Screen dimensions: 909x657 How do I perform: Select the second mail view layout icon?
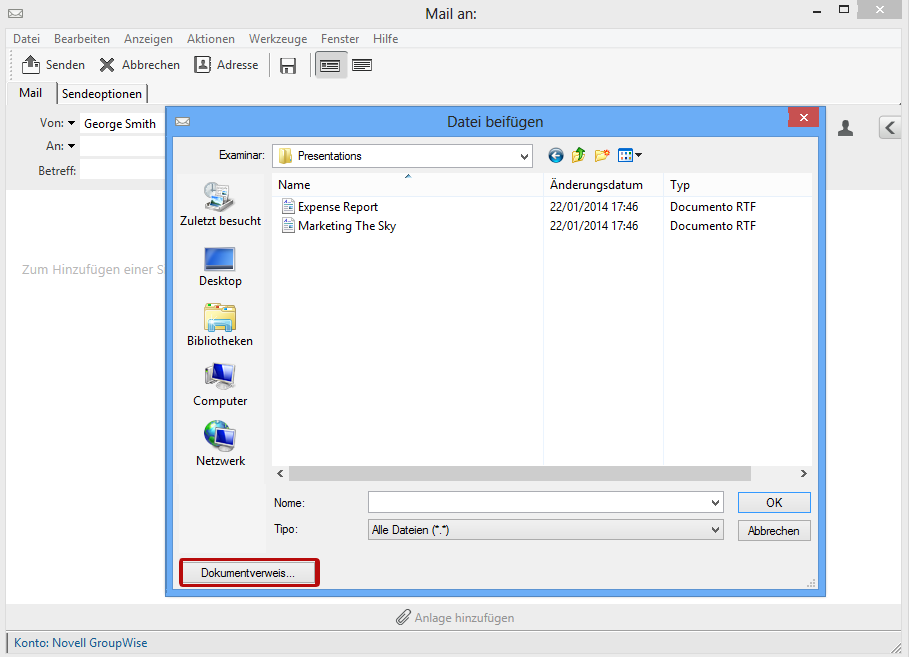tap(362, 66)
